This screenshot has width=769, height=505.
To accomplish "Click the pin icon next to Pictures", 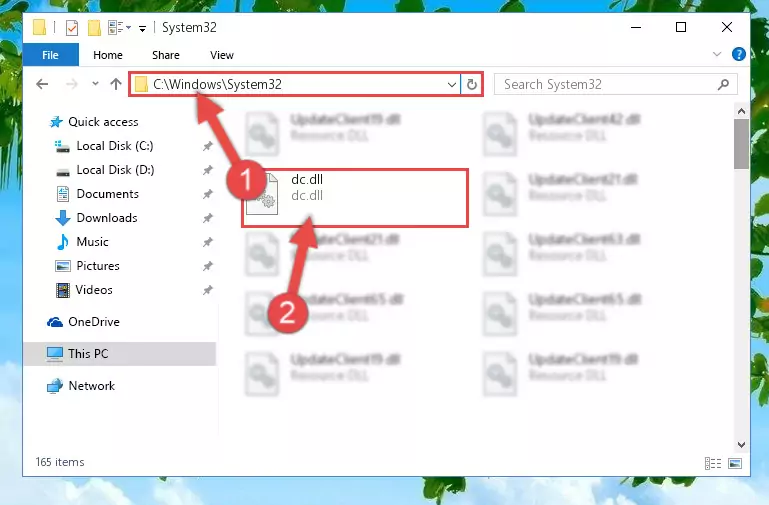I will (x=208, y=266).
